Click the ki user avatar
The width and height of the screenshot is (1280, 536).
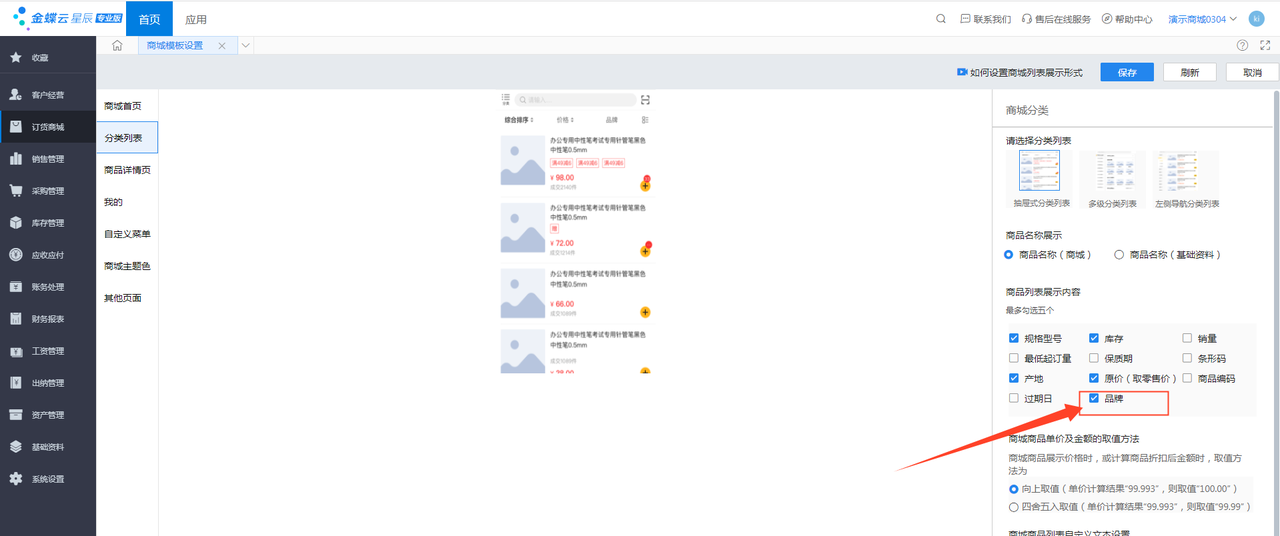click(1256, 19)
